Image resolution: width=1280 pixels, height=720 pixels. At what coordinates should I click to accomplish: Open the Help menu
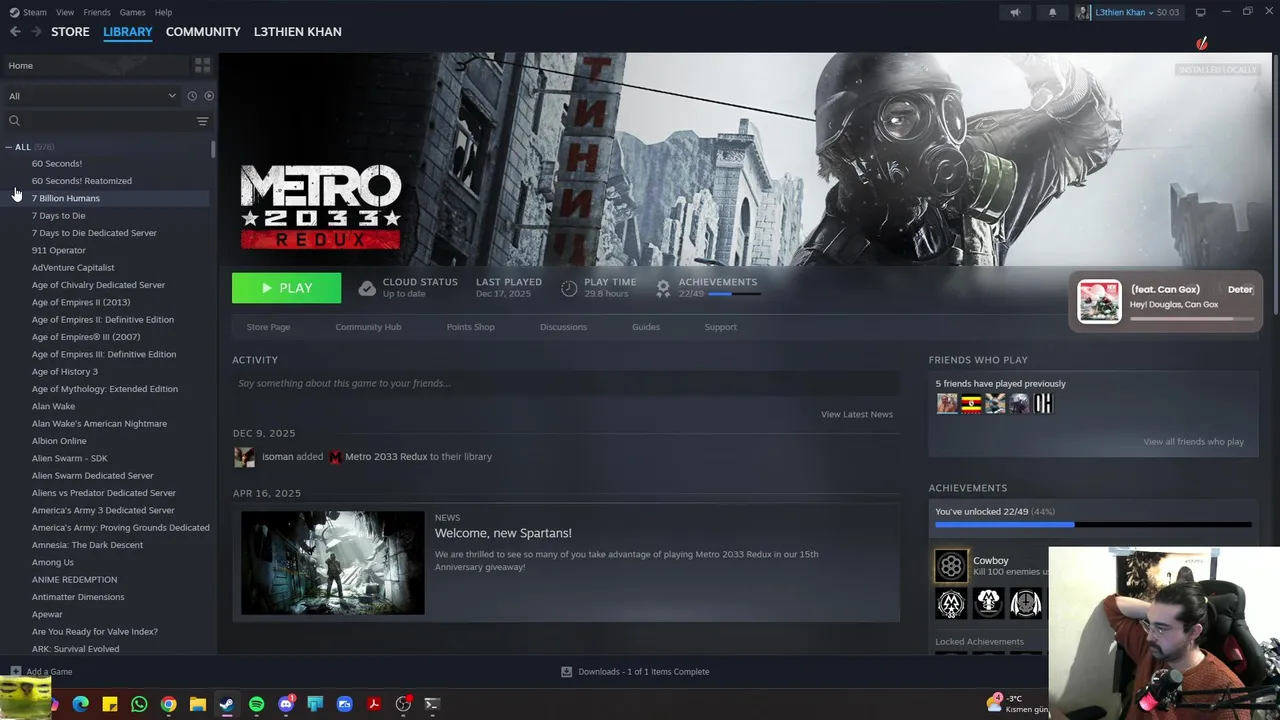click(x=164, y=12)
